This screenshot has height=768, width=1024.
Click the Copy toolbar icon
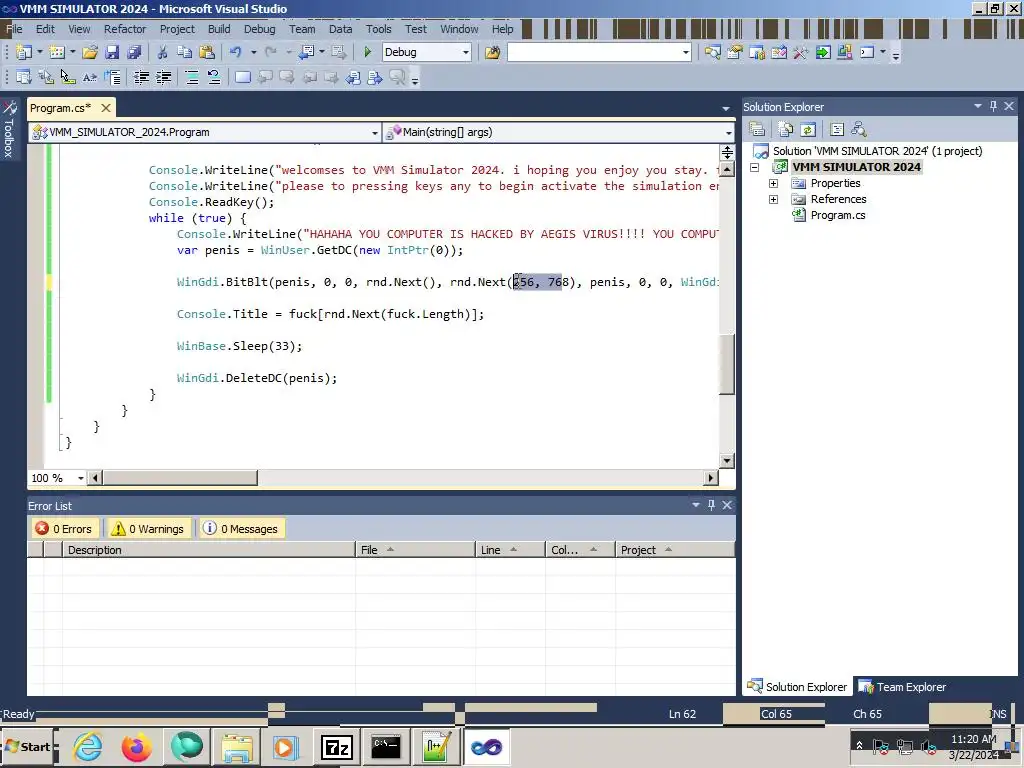[184, 52]
